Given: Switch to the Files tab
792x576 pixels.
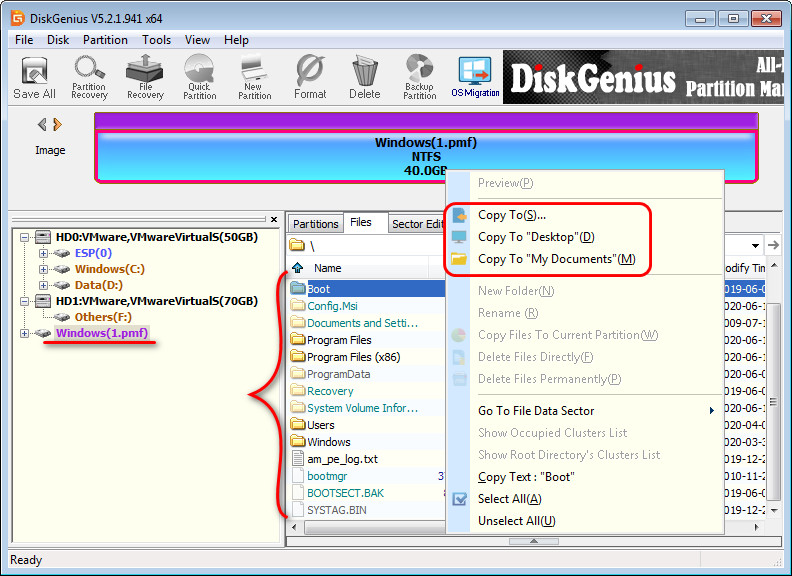Looking at the screenshot, I should pyautogui.click(x=361, y=222).
